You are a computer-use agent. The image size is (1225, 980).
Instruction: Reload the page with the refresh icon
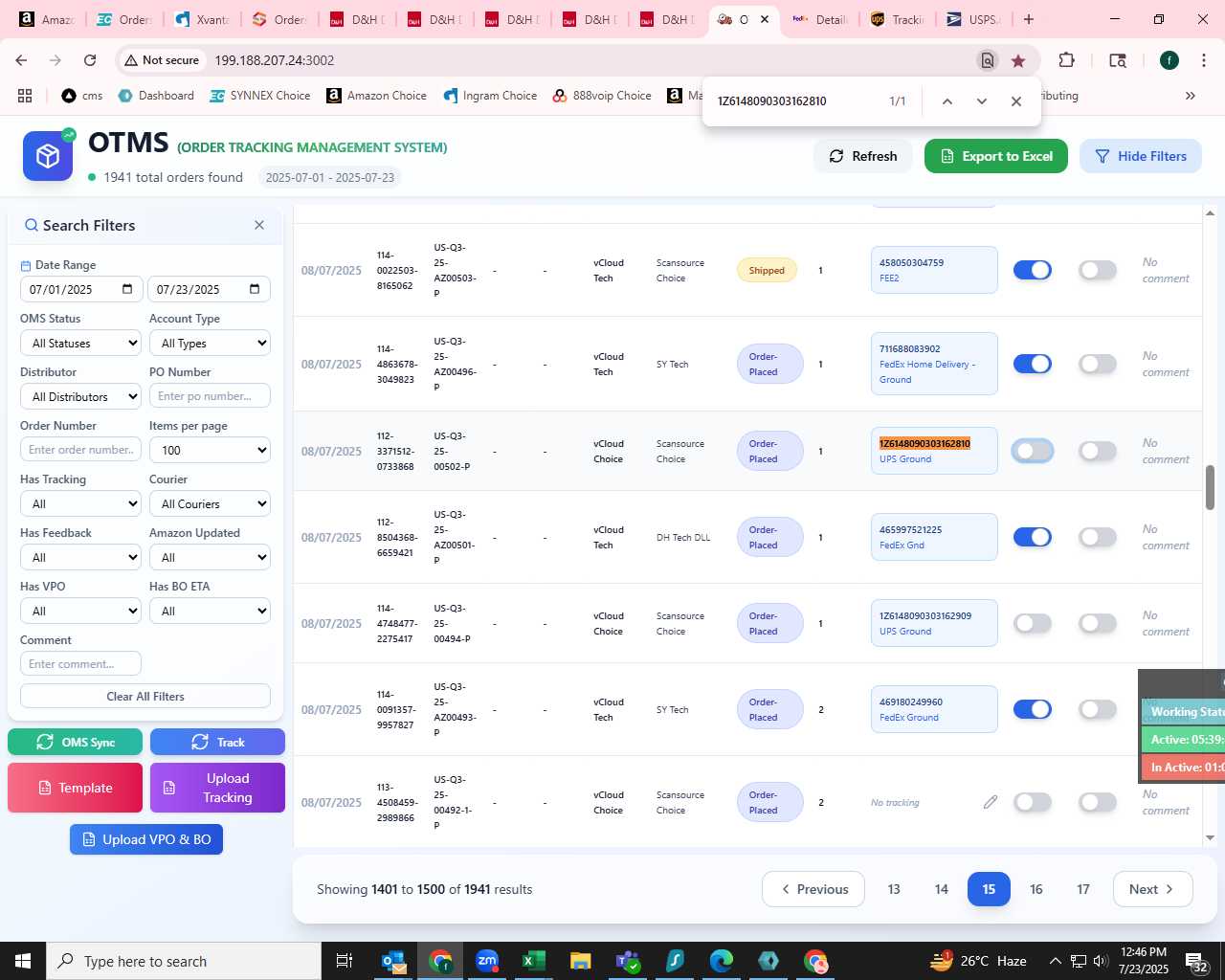tap(90, 60)
